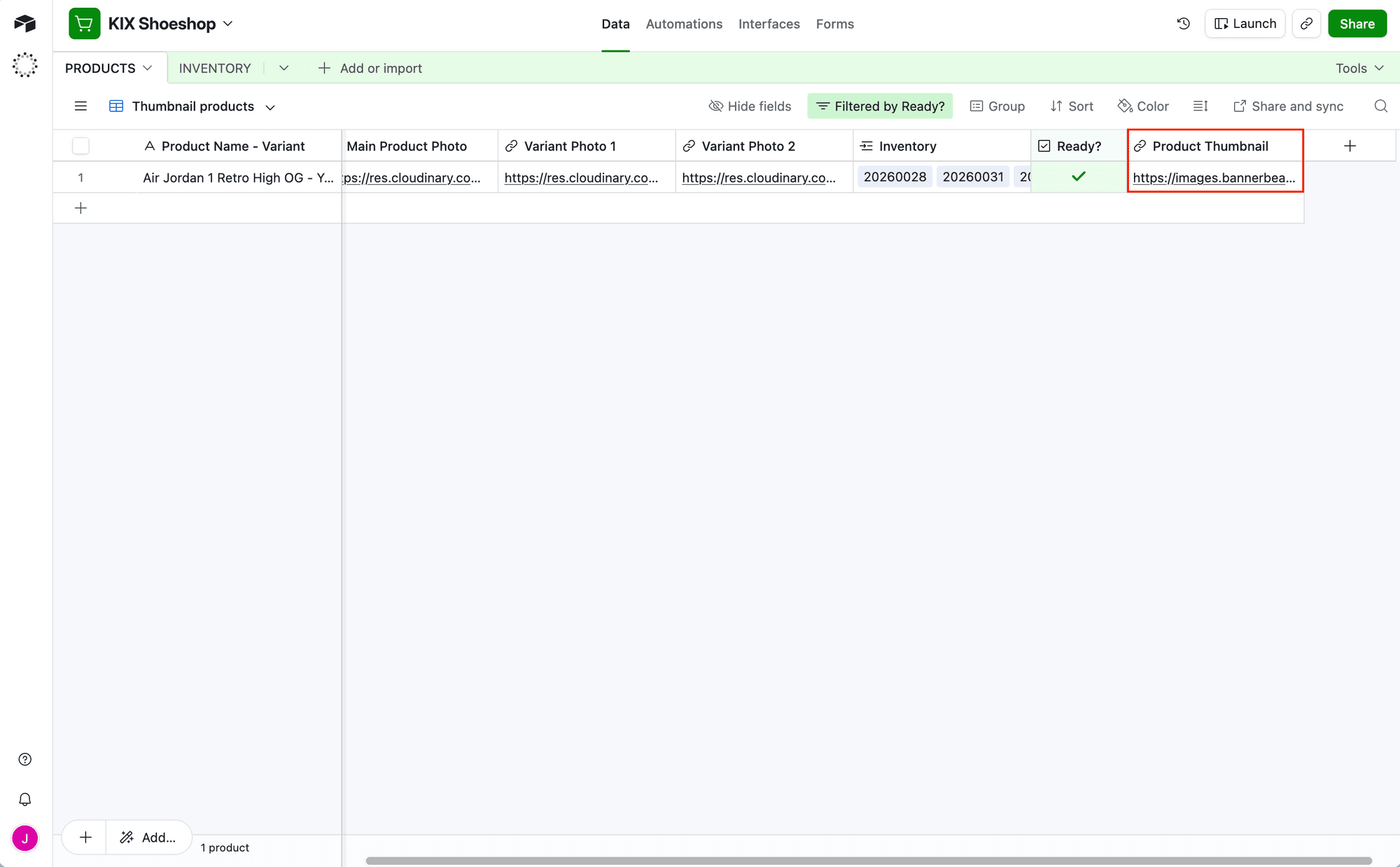Open the Tools dropdown
This screenshot has height=867, width=1400.
1358,68
